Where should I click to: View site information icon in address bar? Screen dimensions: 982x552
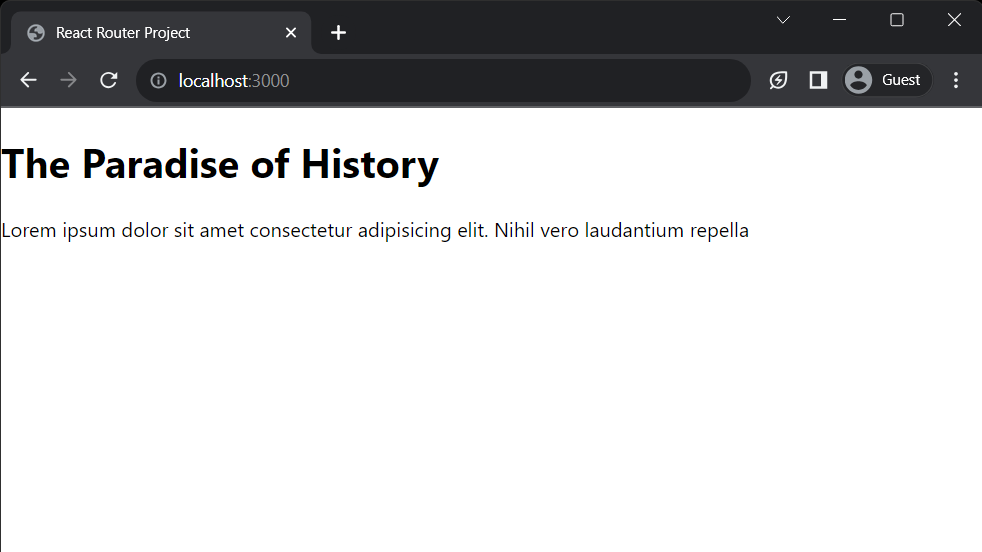(158, 81)
